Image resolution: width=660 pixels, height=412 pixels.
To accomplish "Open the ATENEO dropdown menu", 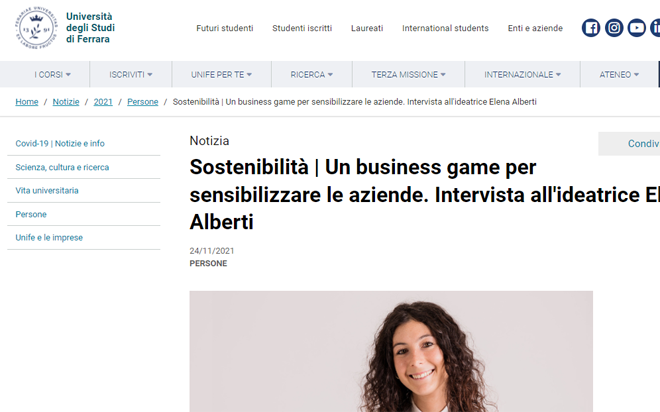I will coord(619,74).
